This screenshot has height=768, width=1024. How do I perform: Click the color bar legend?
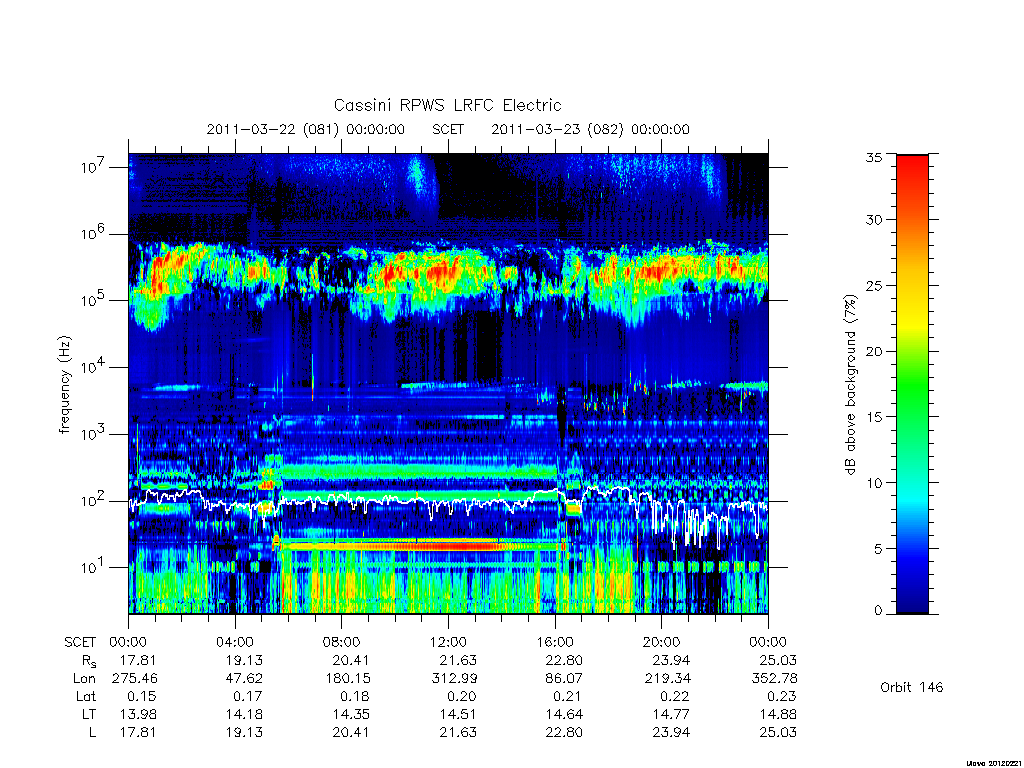912,384
